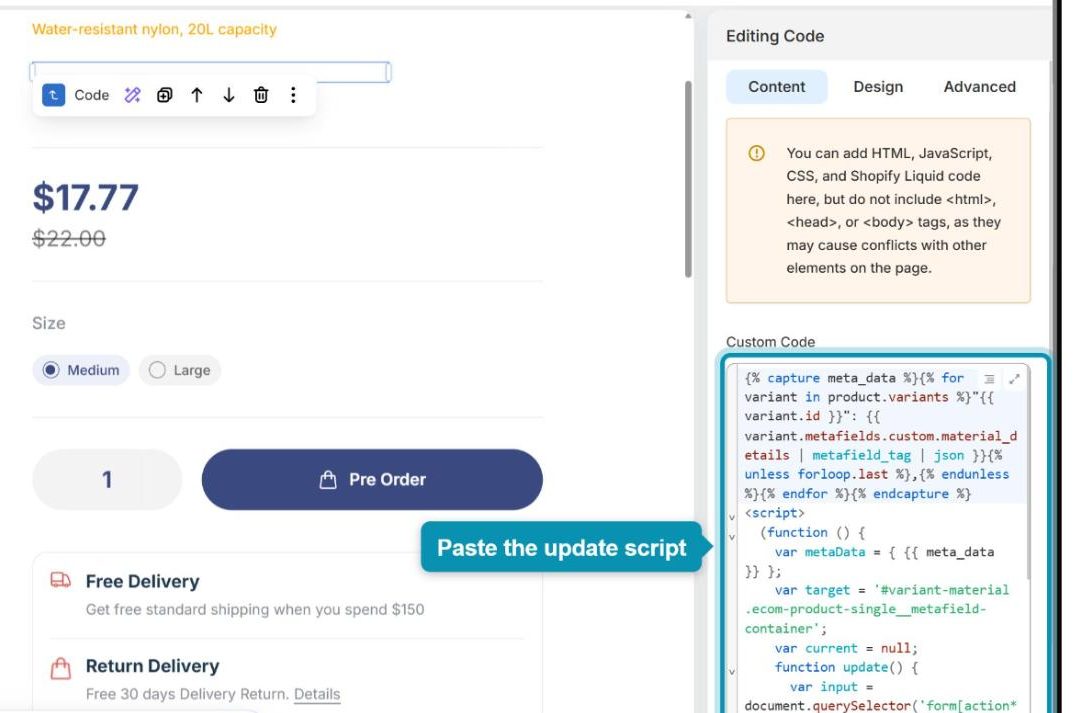
Task: Click the Size option label
Action: (48, 323)
